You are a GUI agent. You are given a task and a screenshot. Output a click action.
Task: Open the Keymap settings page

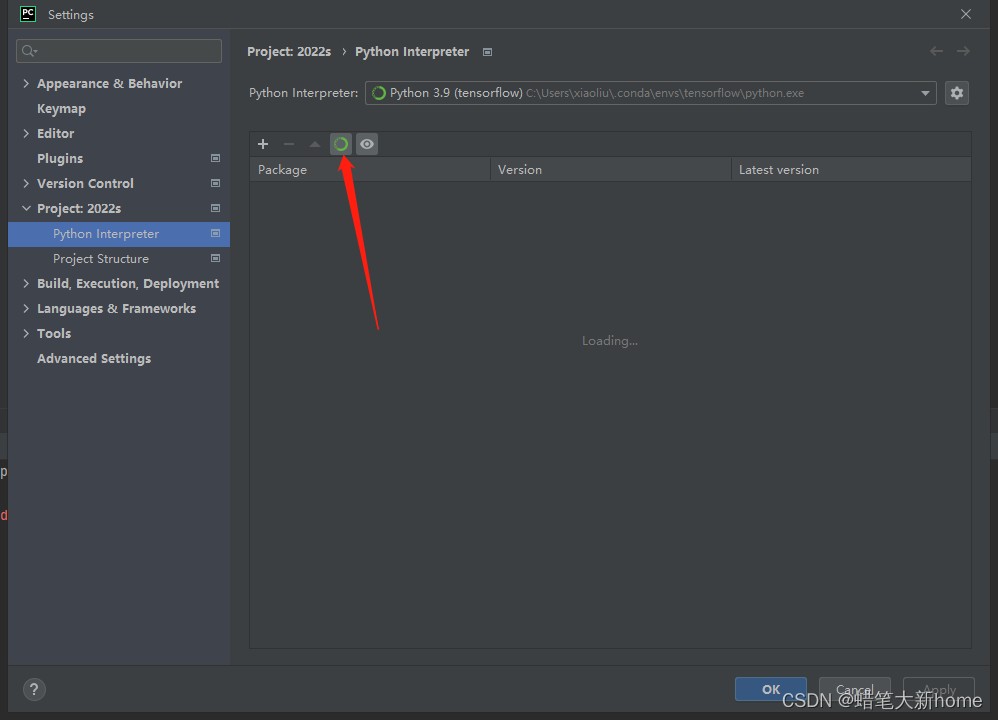(61, 109)
